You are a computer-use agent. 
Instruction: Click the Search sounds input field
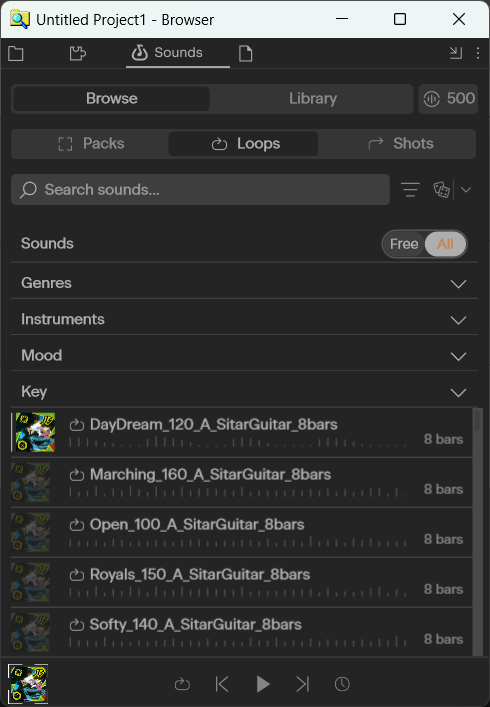pos(200,190)
